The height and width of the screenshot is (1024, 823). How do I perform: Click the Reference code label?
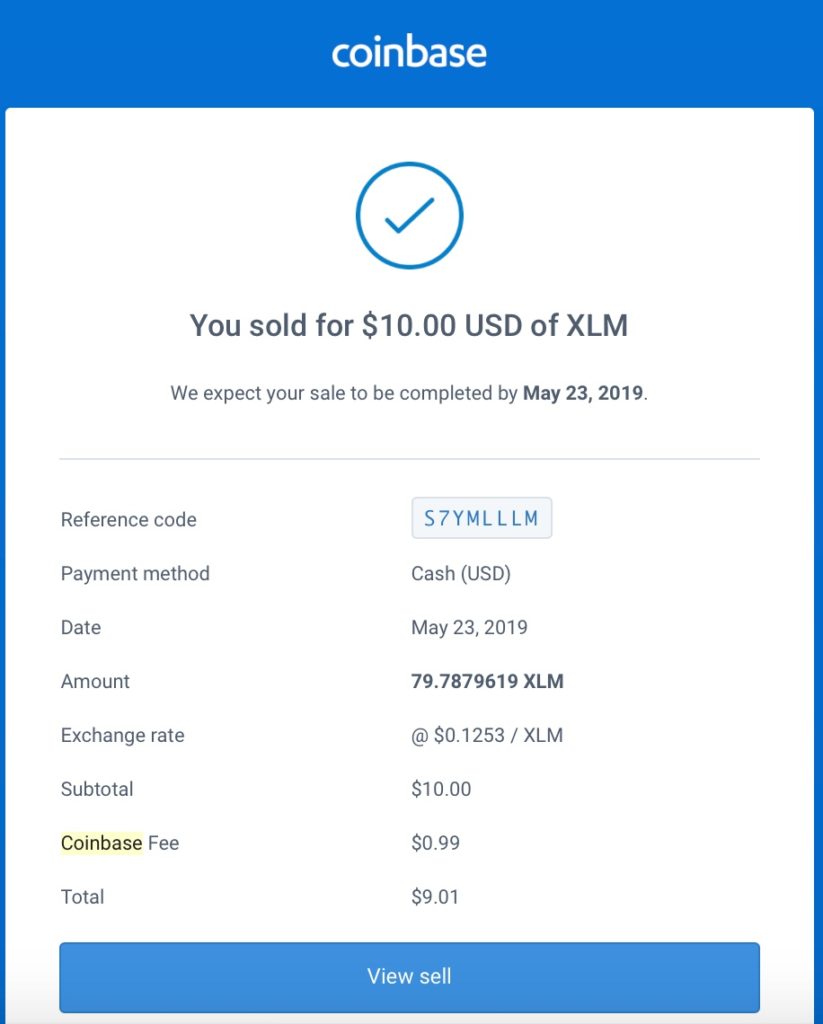coord(128,520)
